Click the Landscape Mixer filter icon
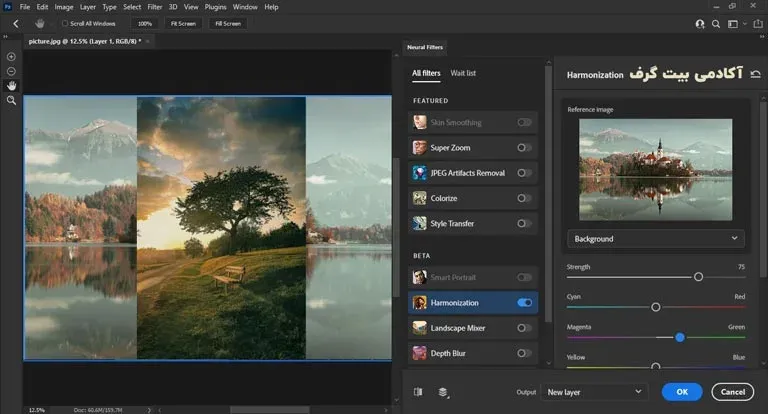 pos(419,328)
